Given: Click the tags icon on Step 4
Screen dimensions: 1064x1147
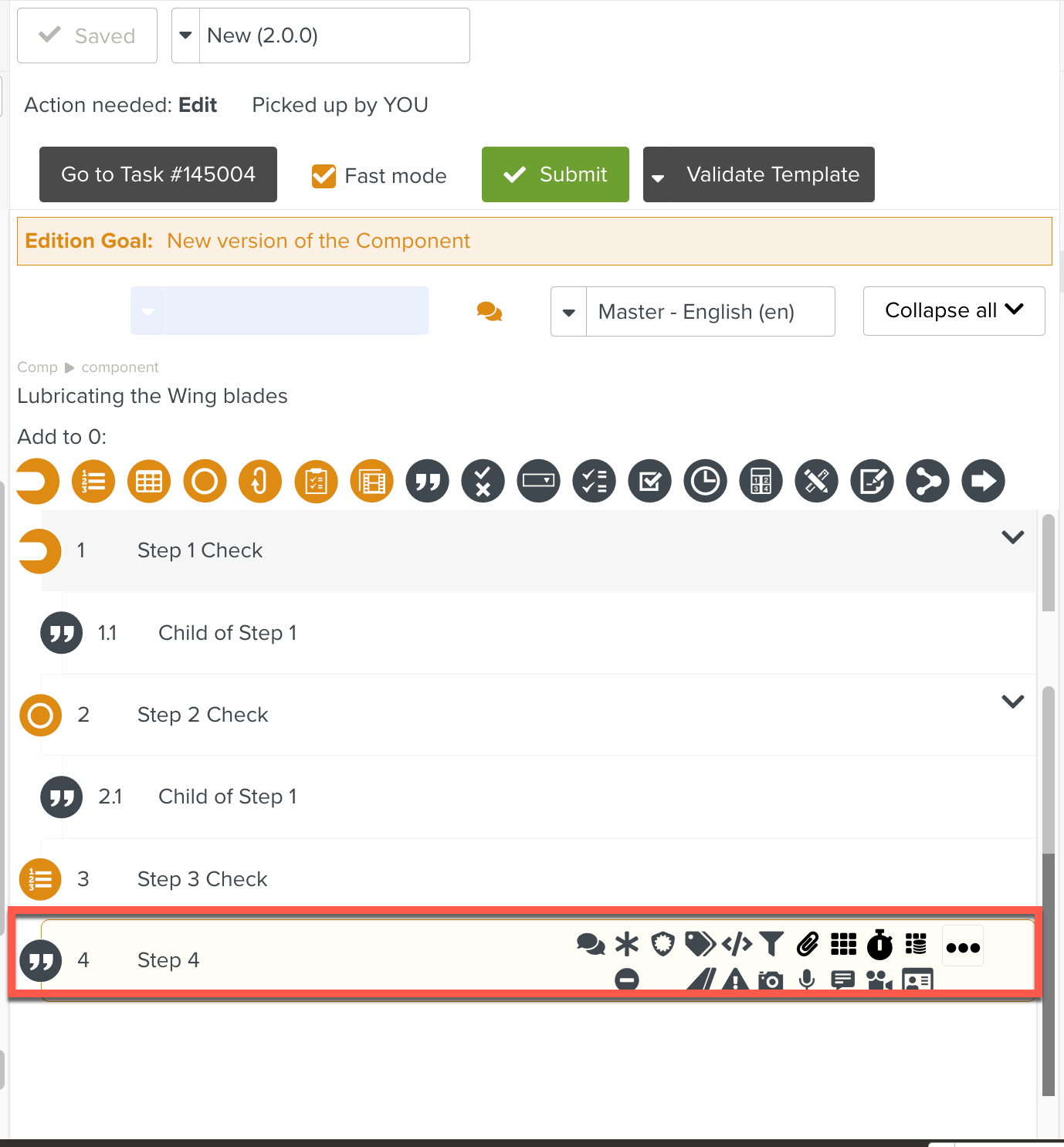Looking at the screenshot, I should 700,943.
